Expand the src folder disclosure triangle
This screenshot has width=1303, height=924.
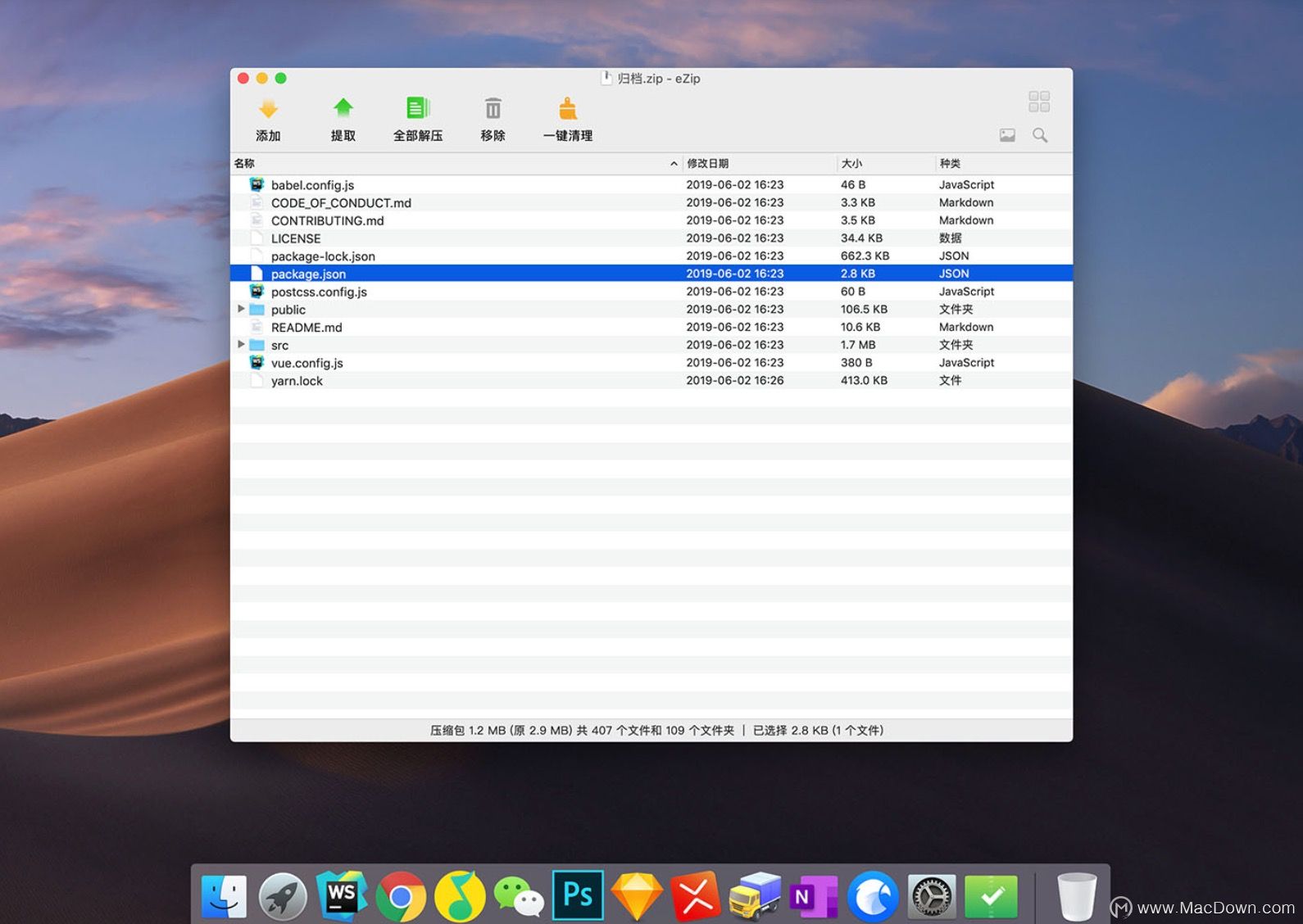tap(241, 344)
